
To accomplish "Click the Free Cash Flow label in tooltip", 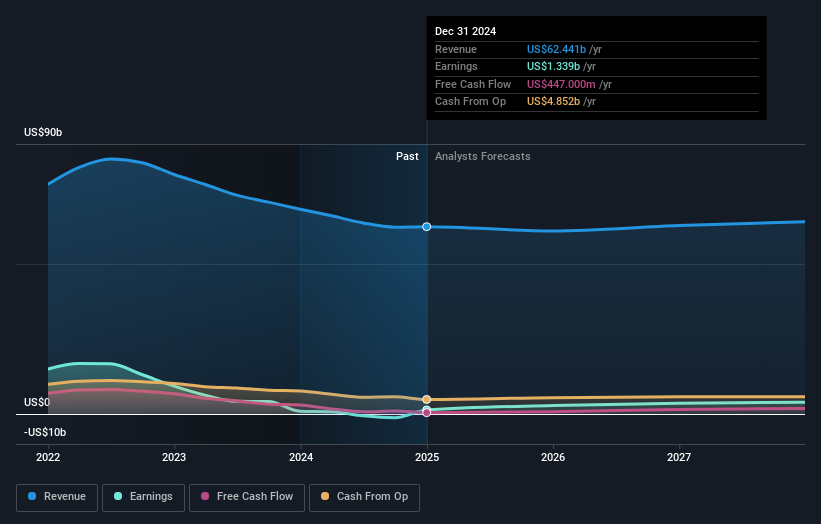I will click(473, 84).
